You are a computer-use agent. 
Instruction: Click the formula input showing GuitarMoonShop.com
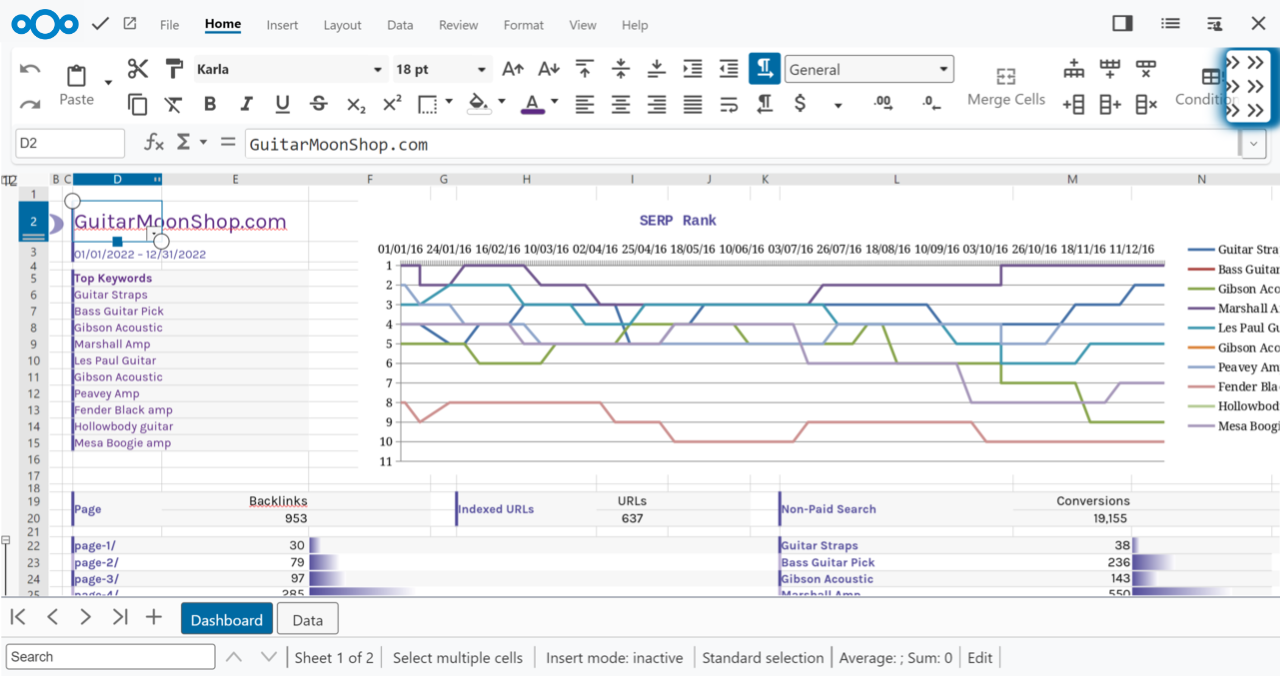(x=741, y=144)
